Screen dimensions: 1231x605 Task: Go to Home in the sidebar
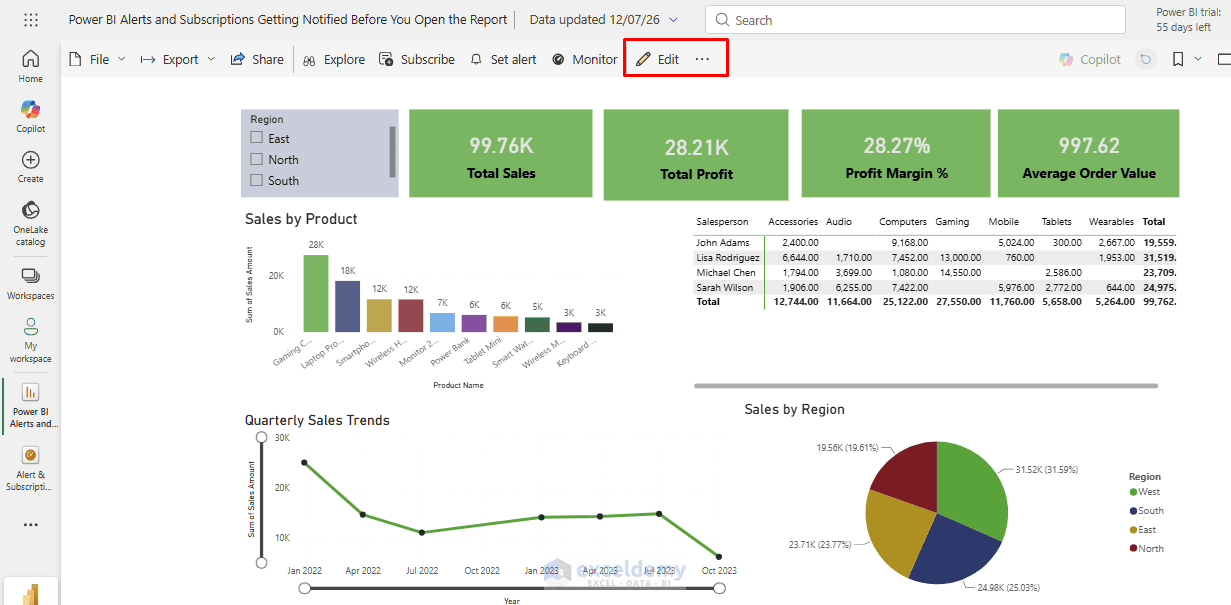pos(31,65)
